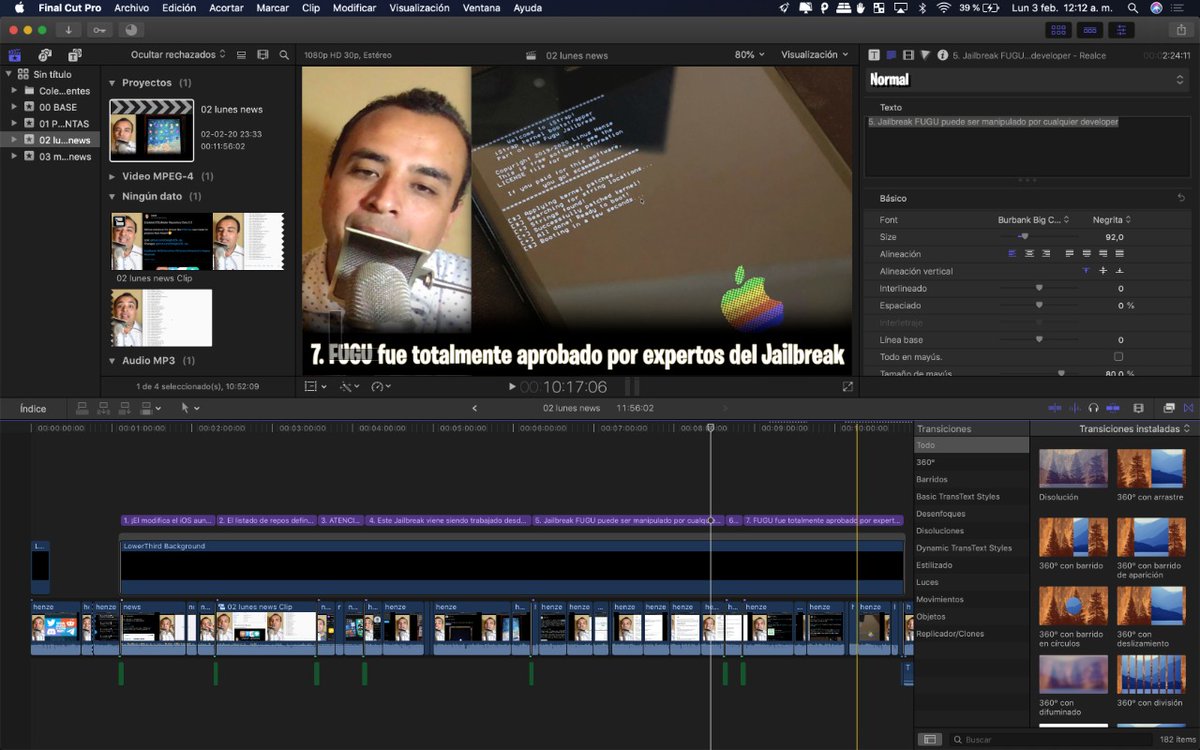This screenshot has height=750, width=1200.
Task: Open the Text inspector speech icon
Action: (x=891, y=55)
